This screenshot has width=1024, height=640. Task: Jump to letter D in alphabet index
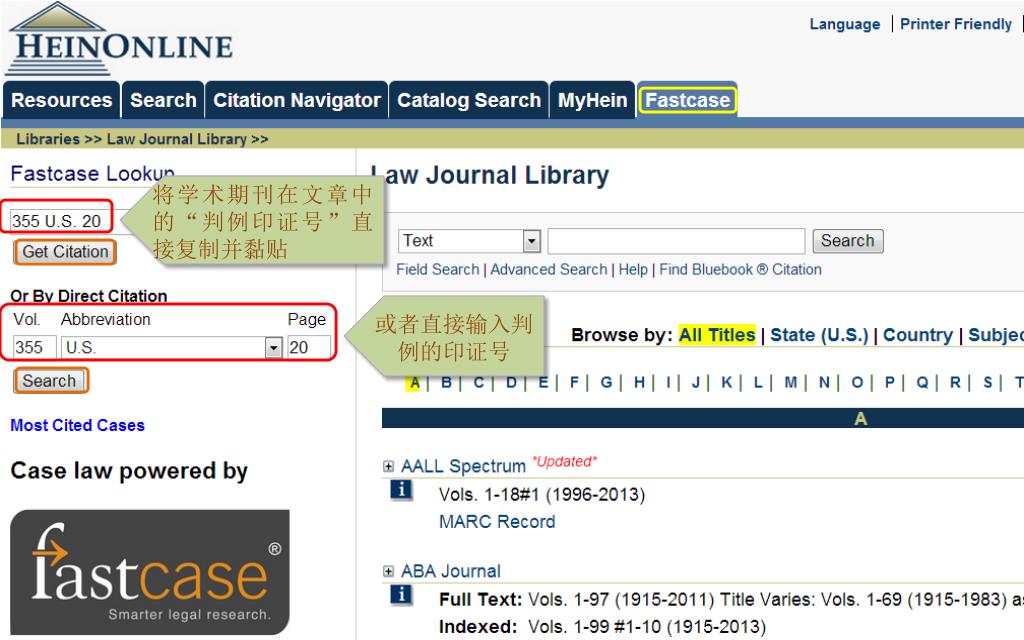[x=511, y=383]
